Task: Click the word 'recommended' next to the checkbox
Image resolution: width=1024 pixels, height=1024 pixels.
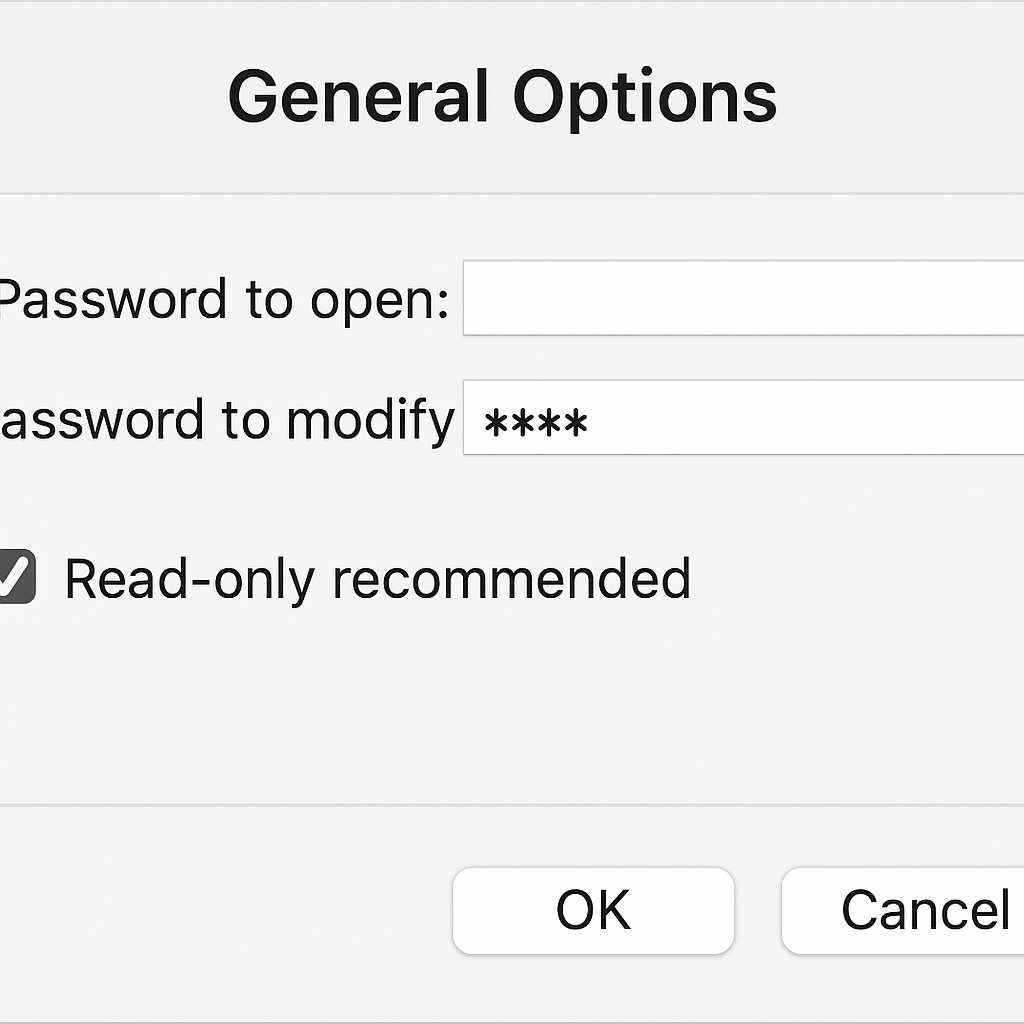Action: coord(511,579)
